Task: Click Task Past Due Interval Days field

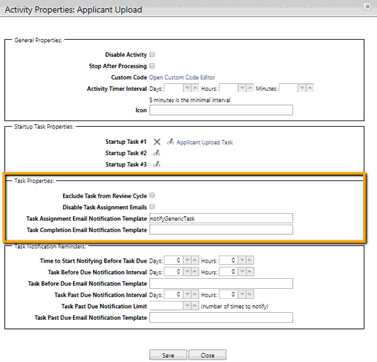Action: 174,294
